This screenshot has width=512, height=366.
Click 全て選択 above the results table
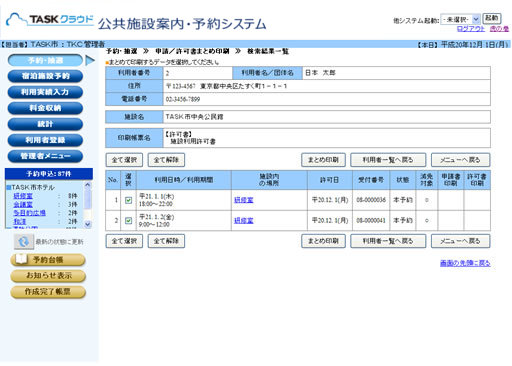coord(124,160)
